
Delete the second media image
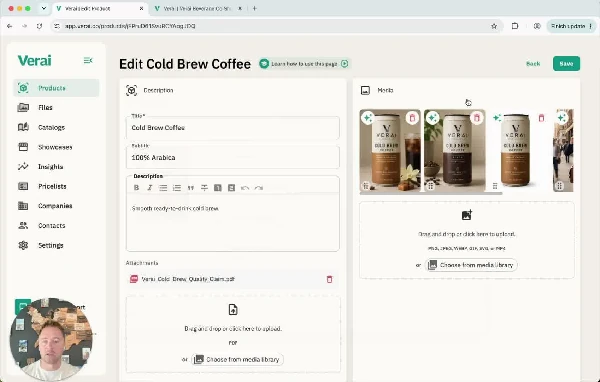tap(477, 118)
